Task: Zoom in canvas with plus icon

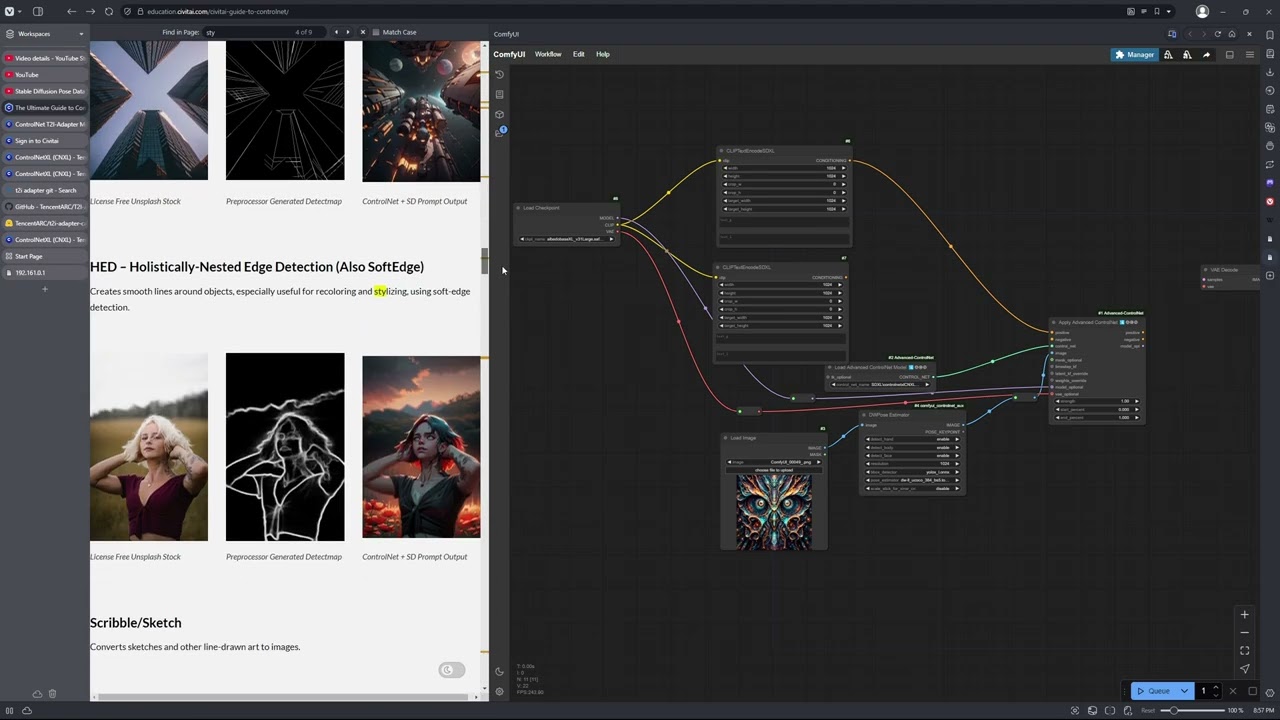Action: (1244, 615)
